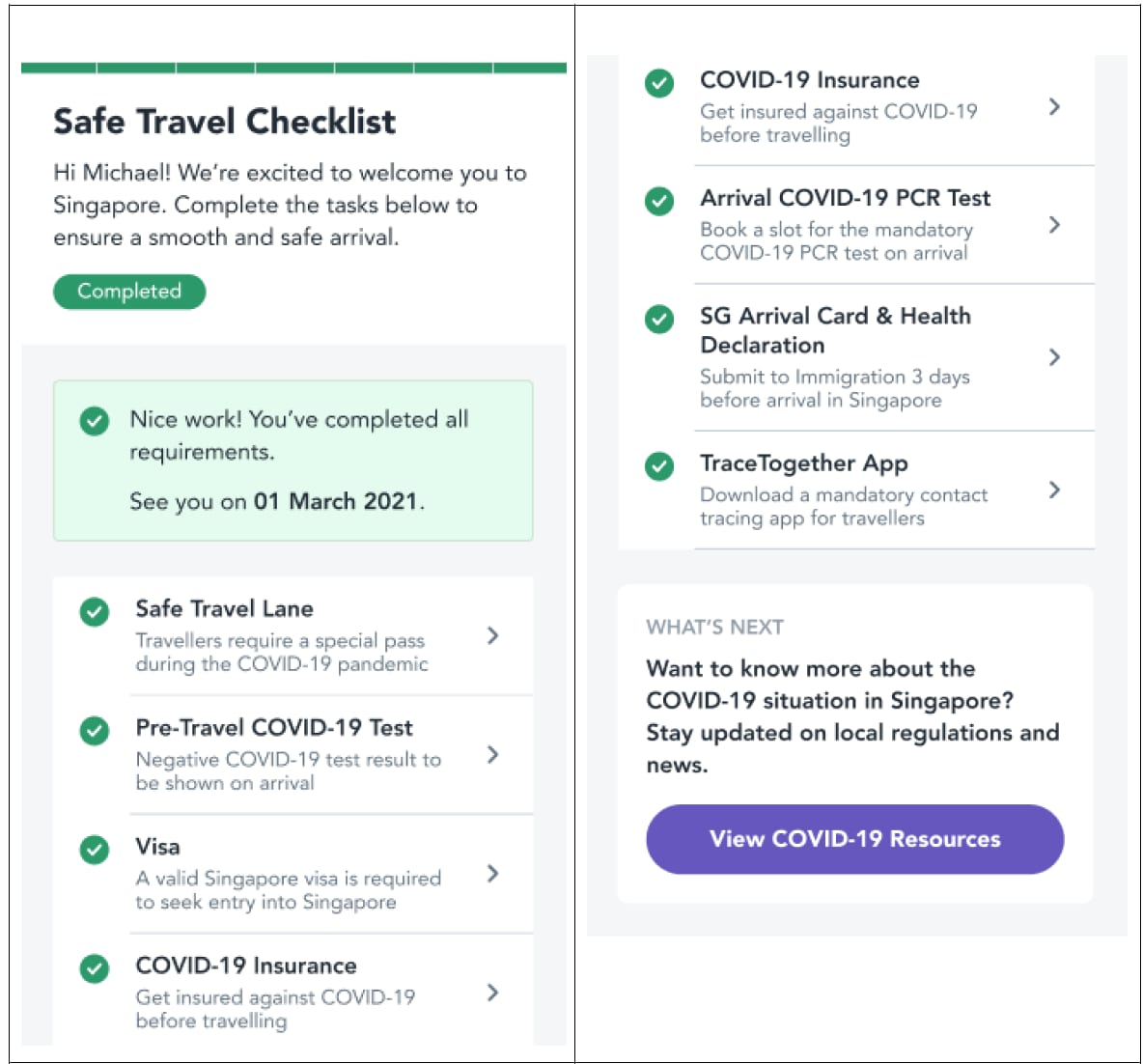Select the TraceTogether App checklist title
Screen dimensions: 1143x1064
[x=804, y=463]
